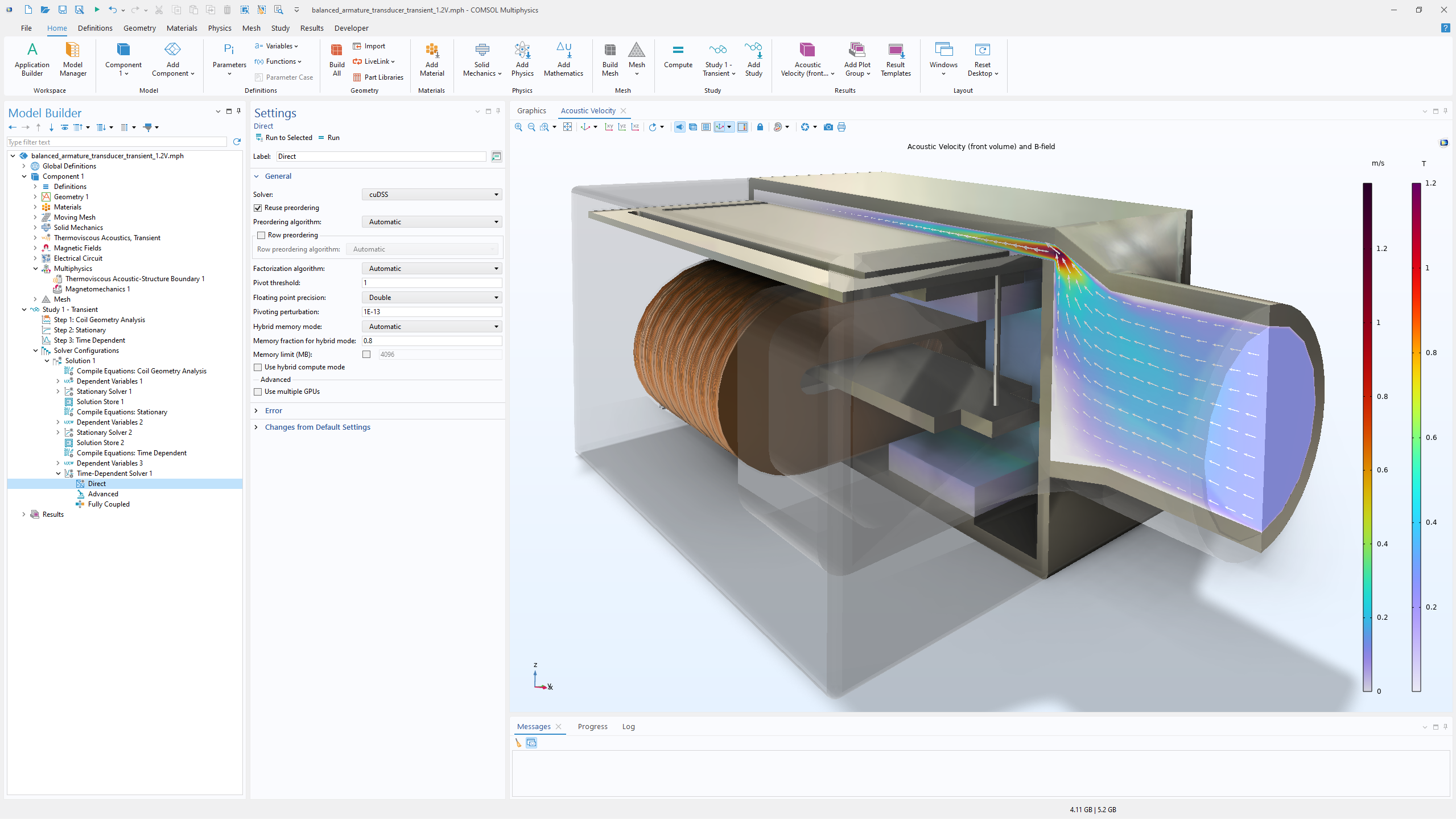This screenshot has height=819, width=1456.
Task: Click the camera image snapshot icon
Action: 828,127
